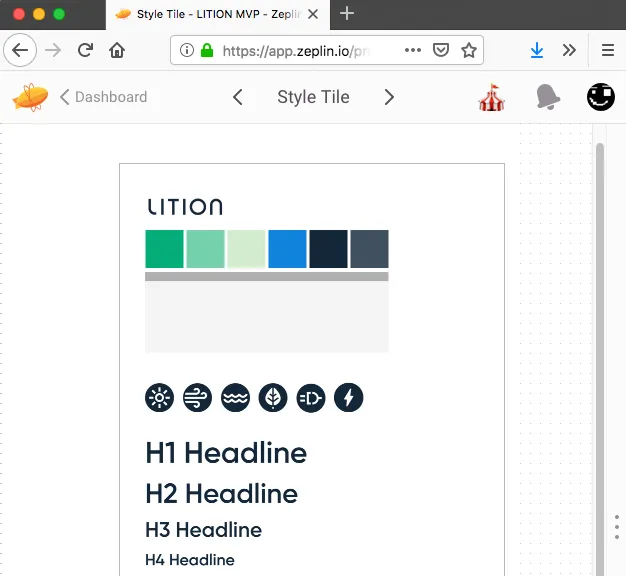Return to Dashboard
Image resolution: width=626 pixels, height=576 pixels.
[104, 97]
